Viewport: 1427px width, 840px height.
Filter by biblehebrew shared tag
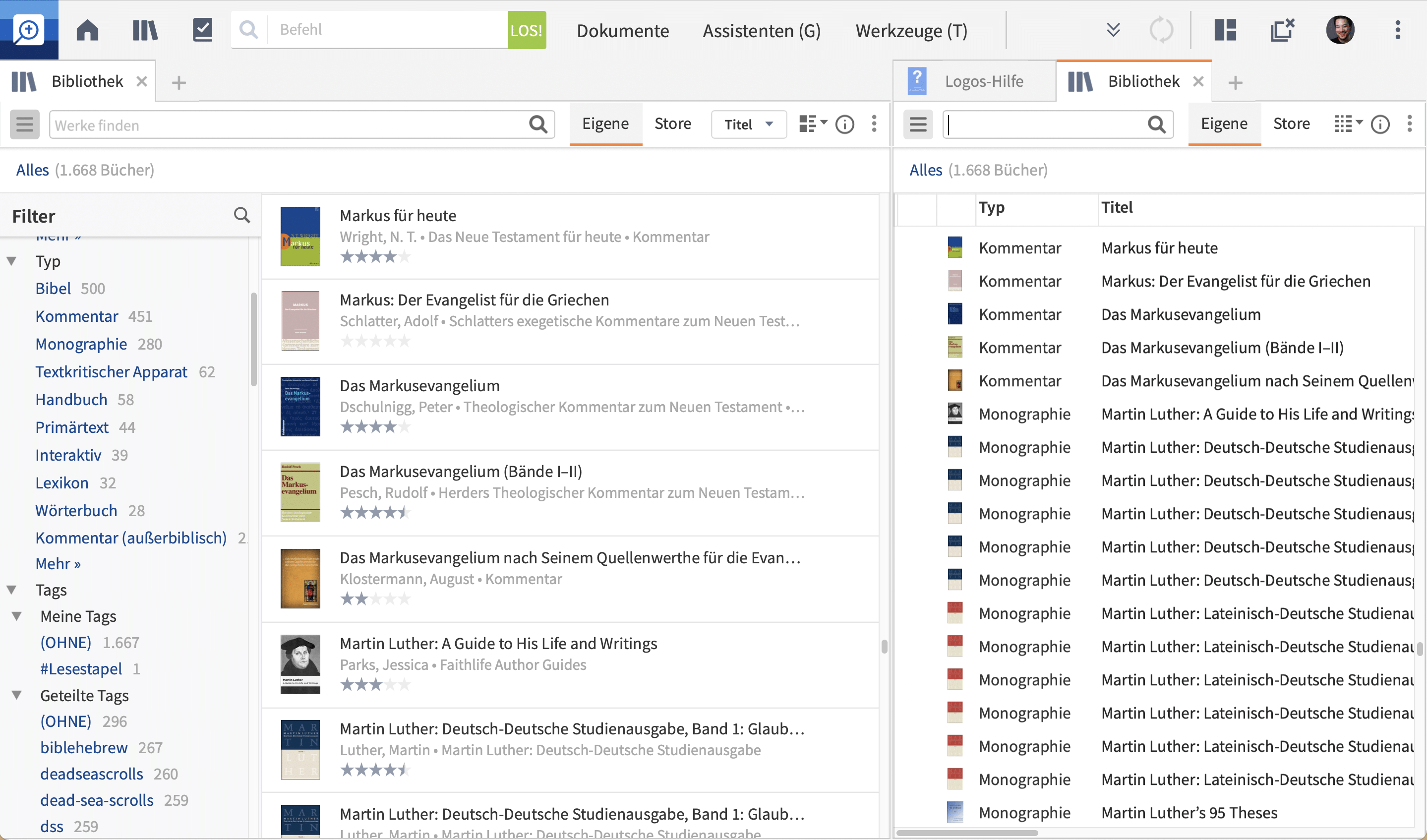click(x=84, y=748)
